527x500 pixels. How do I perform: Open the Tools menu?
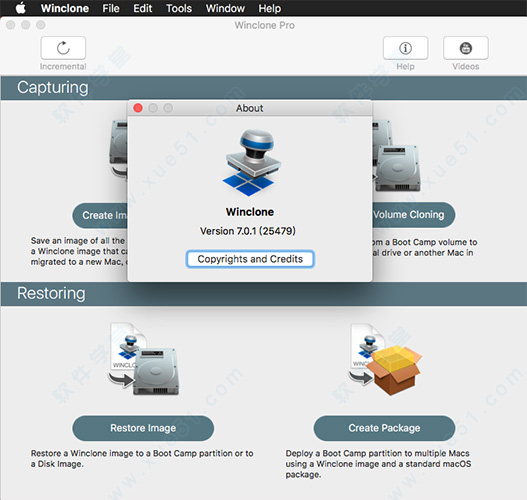(x=179, y=8)
